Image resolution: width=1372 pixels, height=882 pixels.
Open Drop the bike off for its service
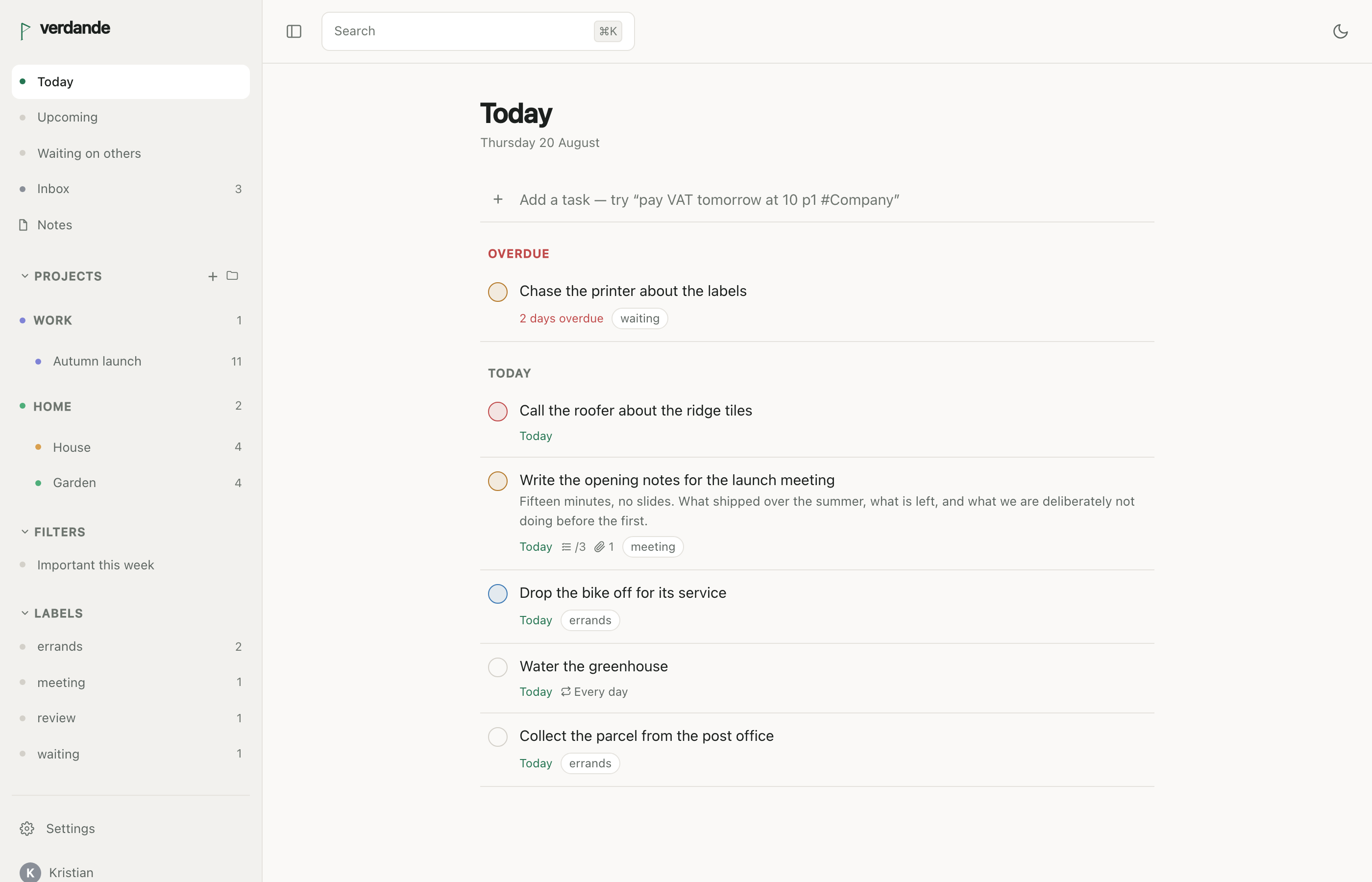pyautogui.click(x=622, y=593)
